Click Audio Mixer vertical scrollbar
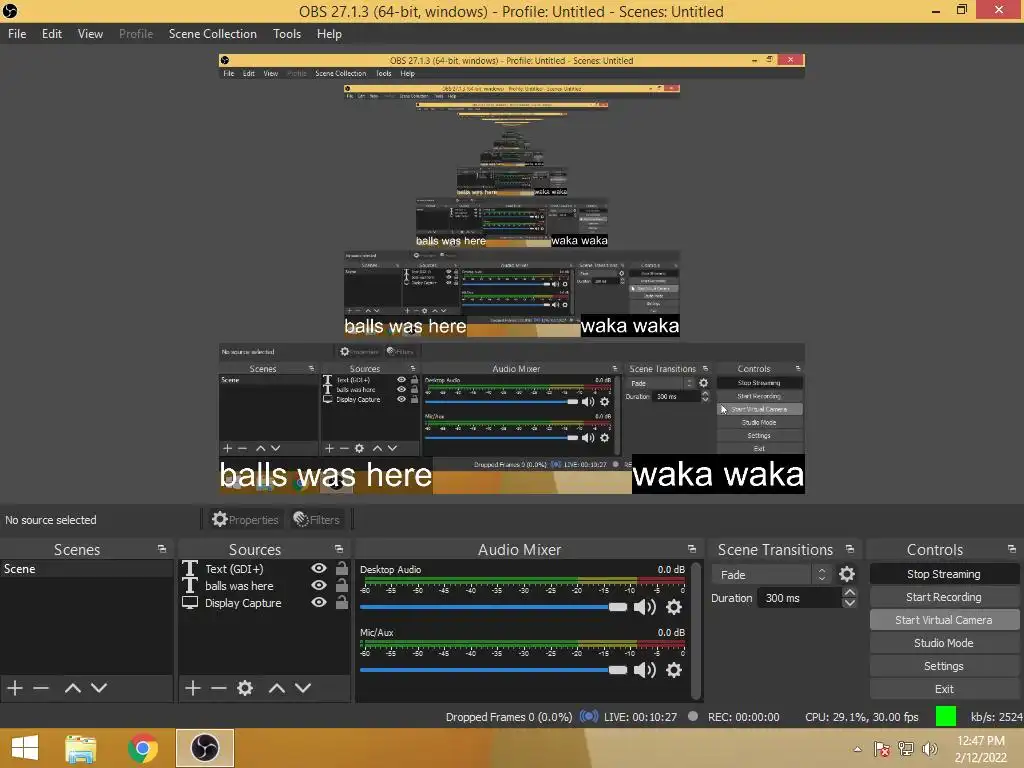The width and height of the screenshot is (1024, 768). tap(696, 630)
